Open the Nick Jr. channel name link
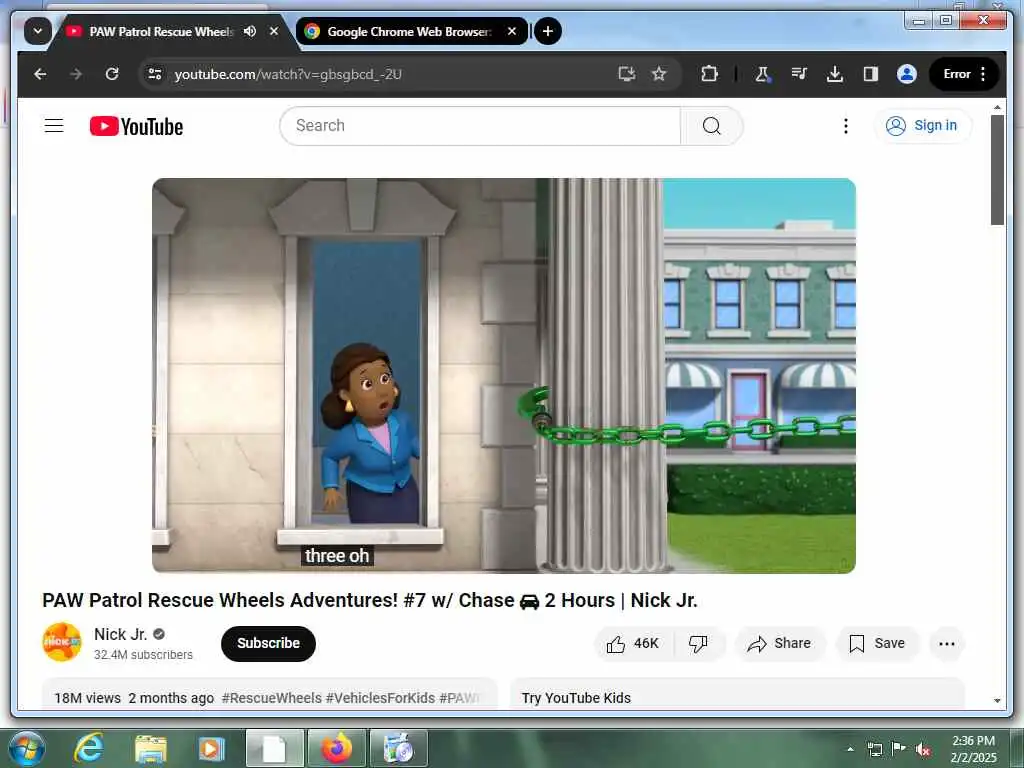Image resolution: width=1024 pixels, height=768 pixels. coord(120,634)
